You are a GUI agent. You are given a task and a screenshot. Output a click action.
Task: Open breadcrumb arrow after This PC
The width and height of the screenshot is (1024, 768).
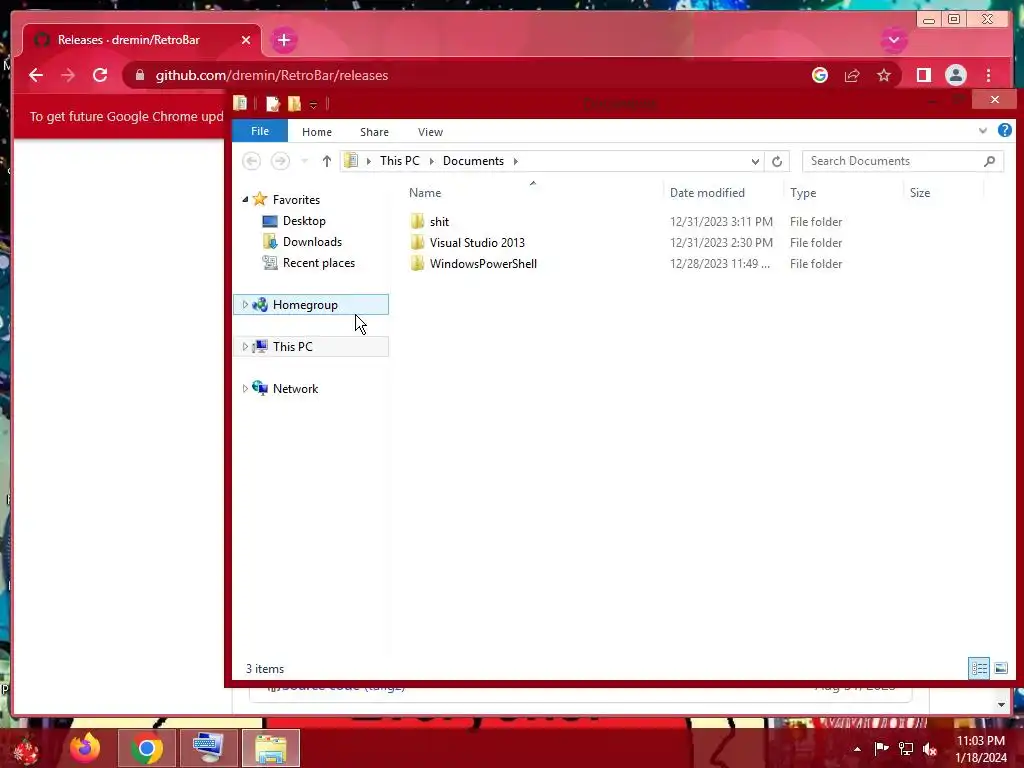coord(432,161)
